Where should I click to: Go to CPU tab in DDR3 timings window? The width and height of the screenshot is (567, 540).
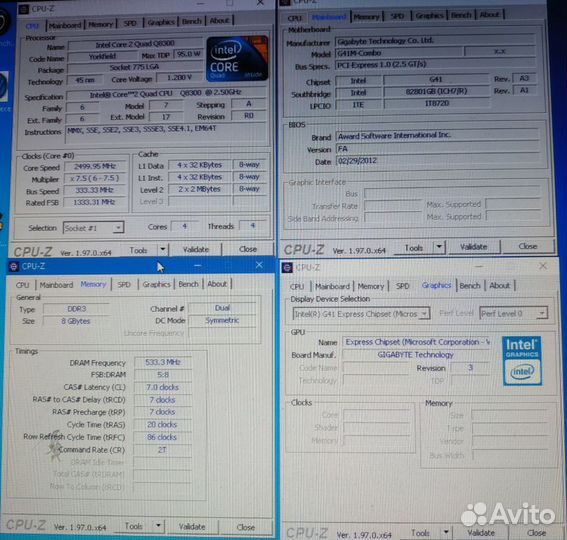[22, 285]
